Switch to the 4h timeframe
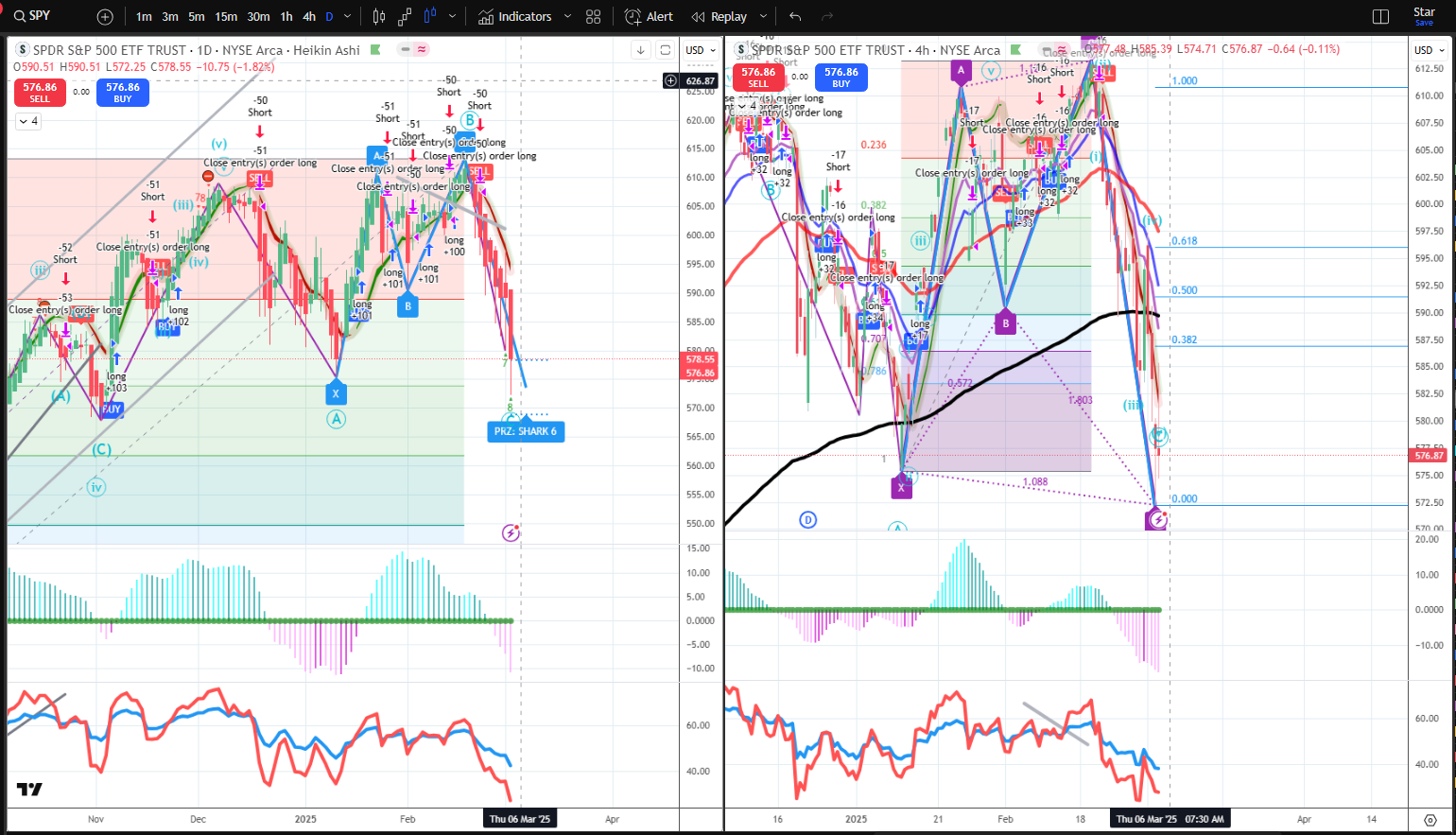1456x835 pixels. 309,17
